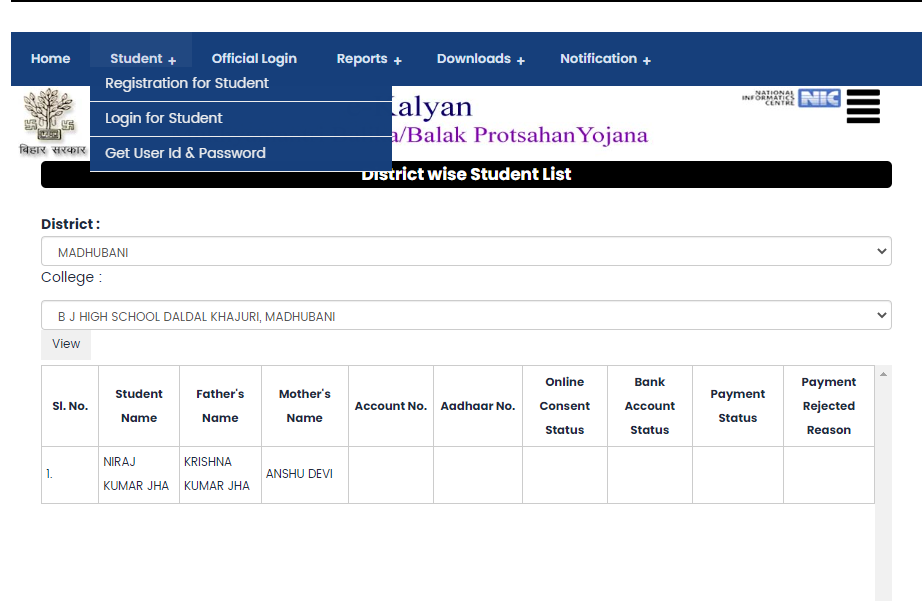Viewport: 923px width, 601px height.
Task: Expand the Downloads menu
Action: pos(480,59)
